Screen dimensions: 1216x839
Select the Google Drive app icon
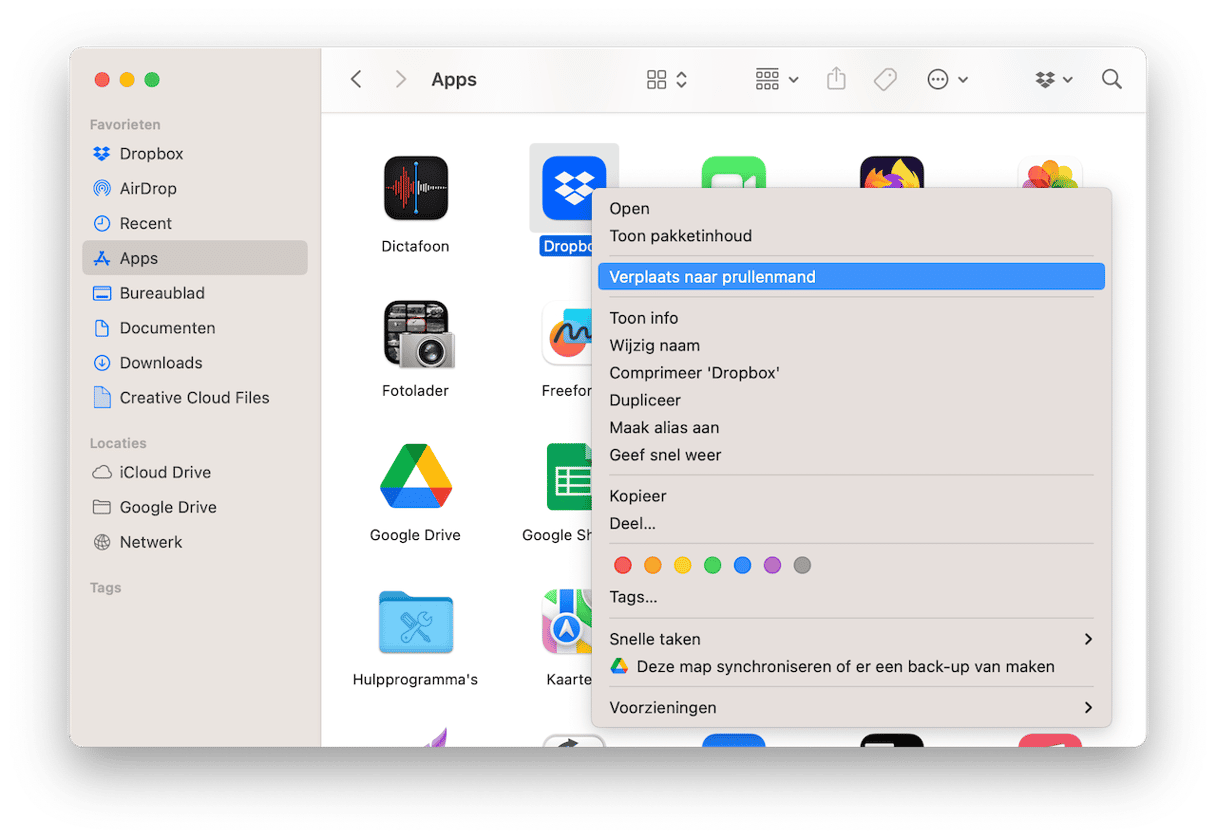pos(416,477)
